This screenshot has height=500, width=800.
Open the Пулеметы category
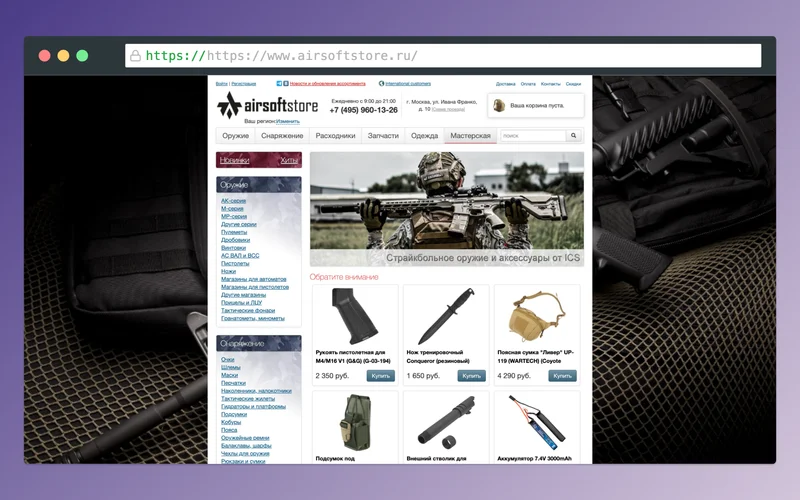tap(234, 232)
